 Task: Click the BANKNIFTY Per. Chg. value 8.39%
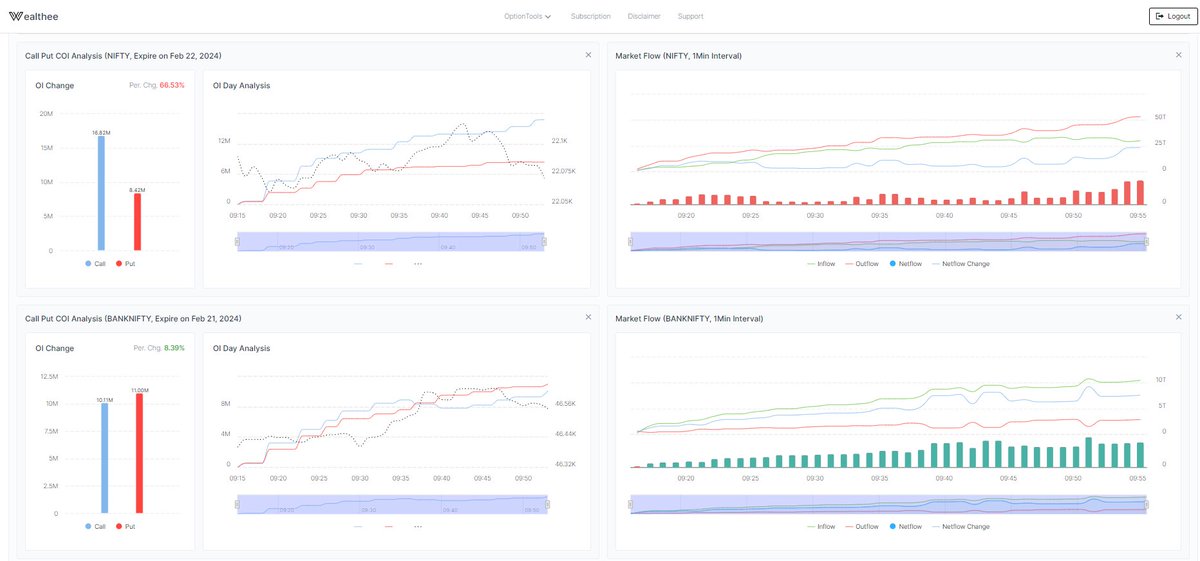(x=174, y=348)
